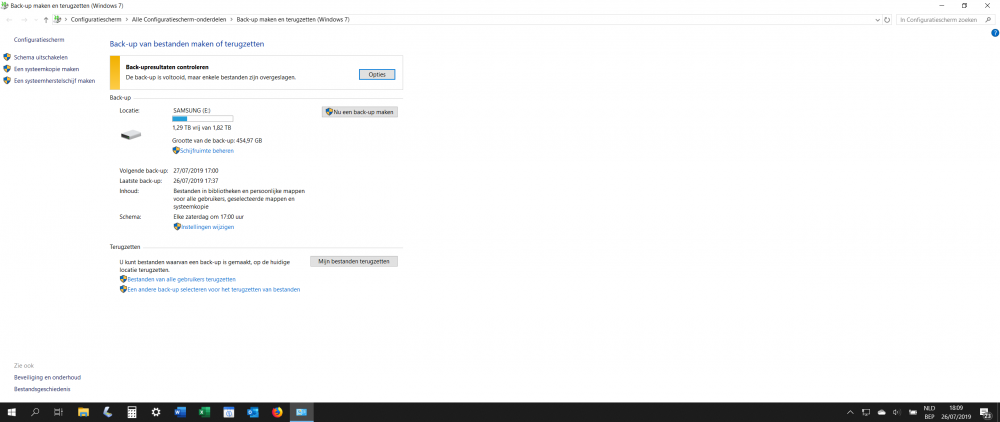Click the clock showing 26/07/2019
The width and height of the screenshot is (1000, 422).
955,412
